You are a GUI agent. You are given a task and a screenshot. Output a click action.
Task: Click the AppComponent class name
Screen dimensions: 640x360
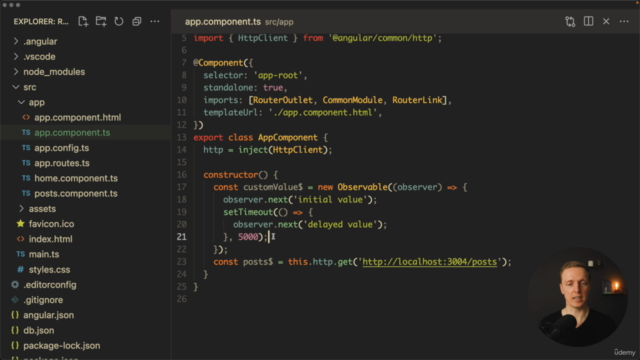click(288, 138)
